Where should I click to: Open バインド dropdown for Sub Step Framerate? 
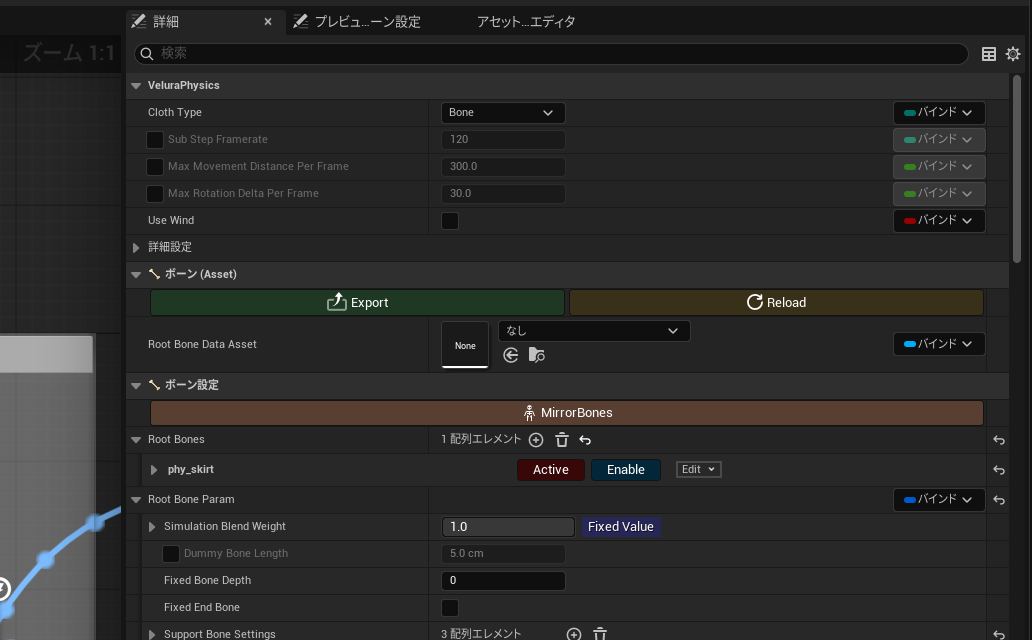click(x=939, y=140)
